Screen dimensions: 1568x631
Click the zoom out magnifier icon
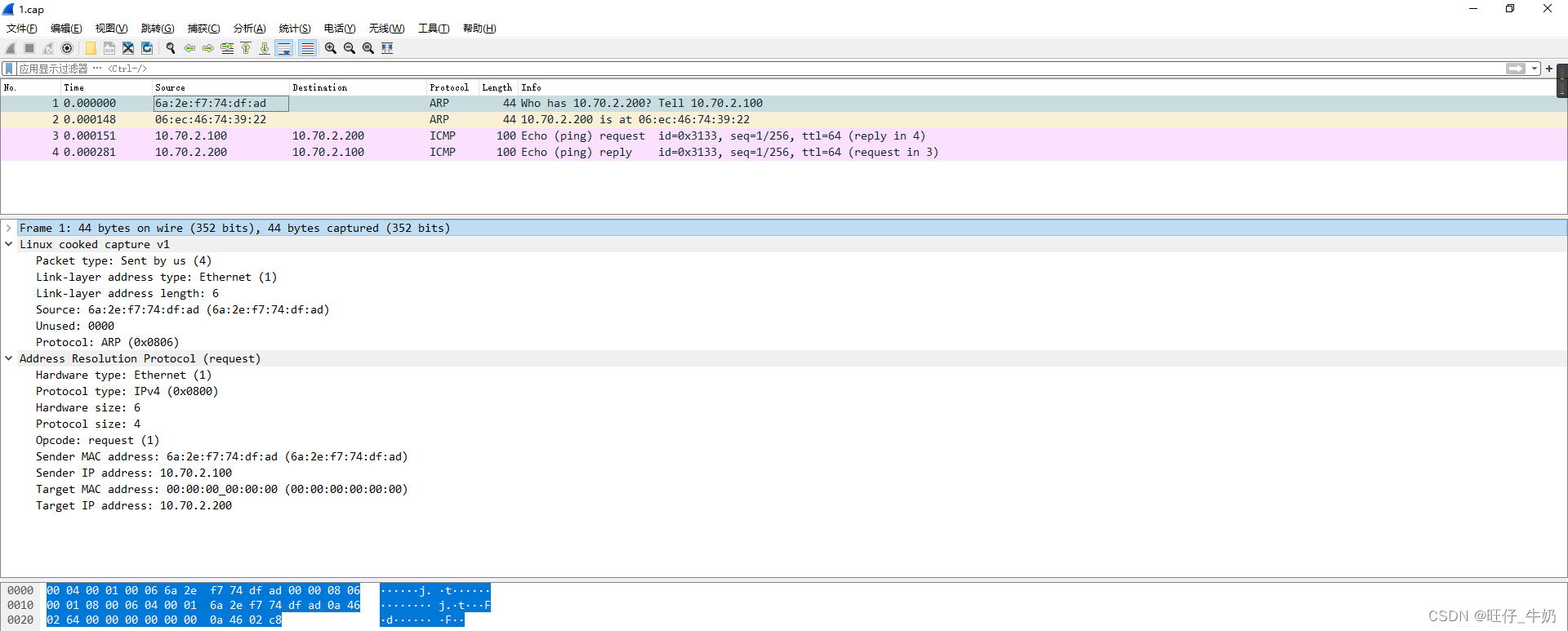coord(350,48)
